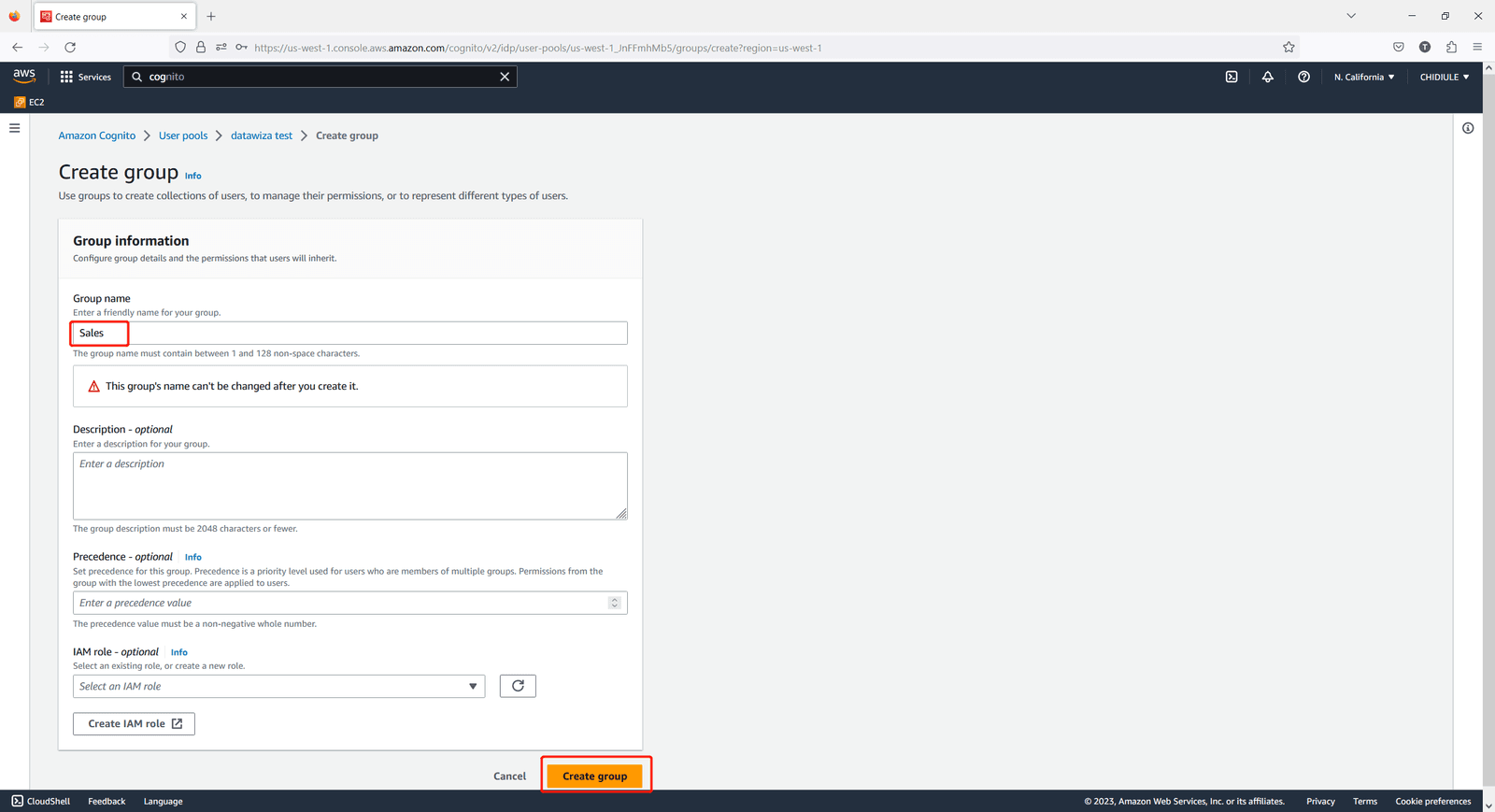Click the Firefox back arrow

click(17, 47)
